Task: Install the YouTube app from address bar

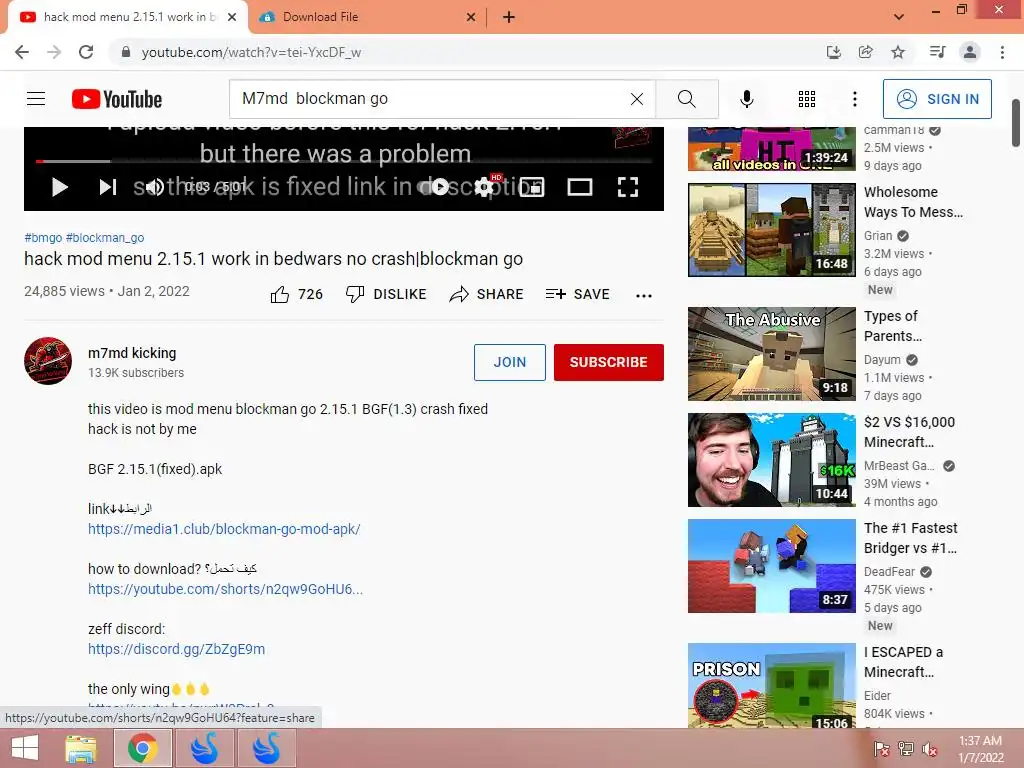Action: [x=833, y=52]
